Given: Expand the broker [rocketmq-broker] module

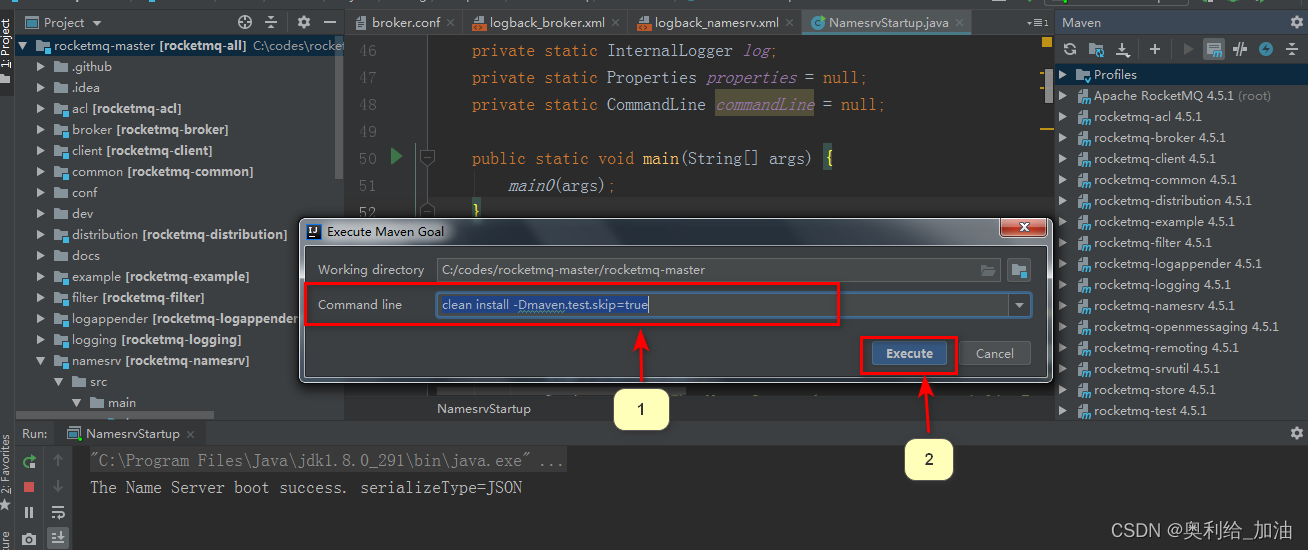Looking at the screenshot, I should click(x=41, y=130).
